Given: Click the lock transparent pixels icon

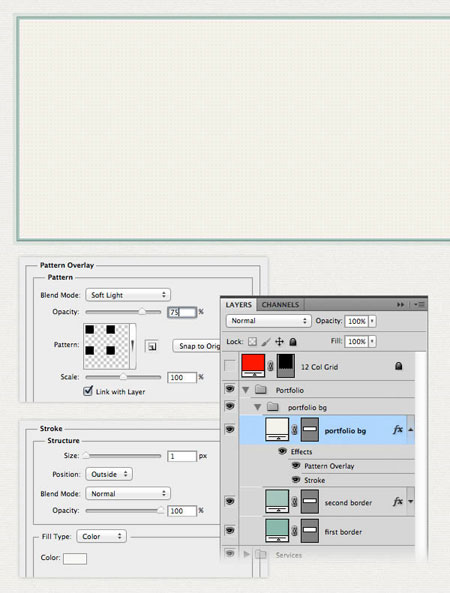Looking at the screenshot, I should coord(252,342).
